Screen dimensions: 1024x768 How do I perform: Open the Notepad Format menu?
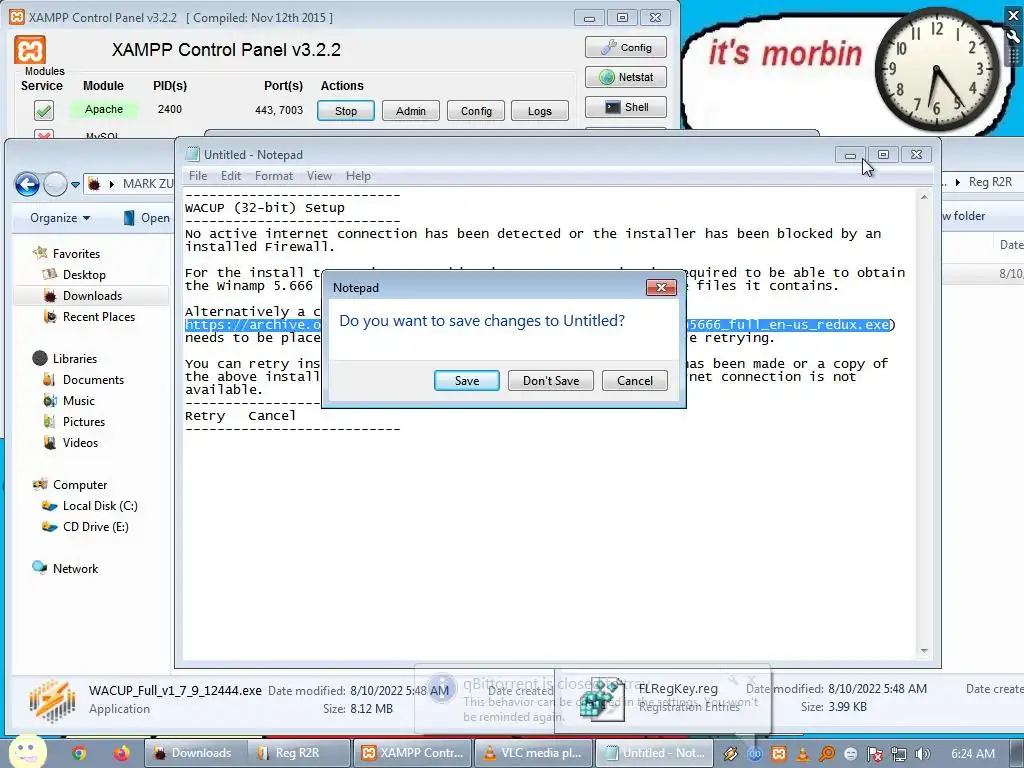coord(274,176)
